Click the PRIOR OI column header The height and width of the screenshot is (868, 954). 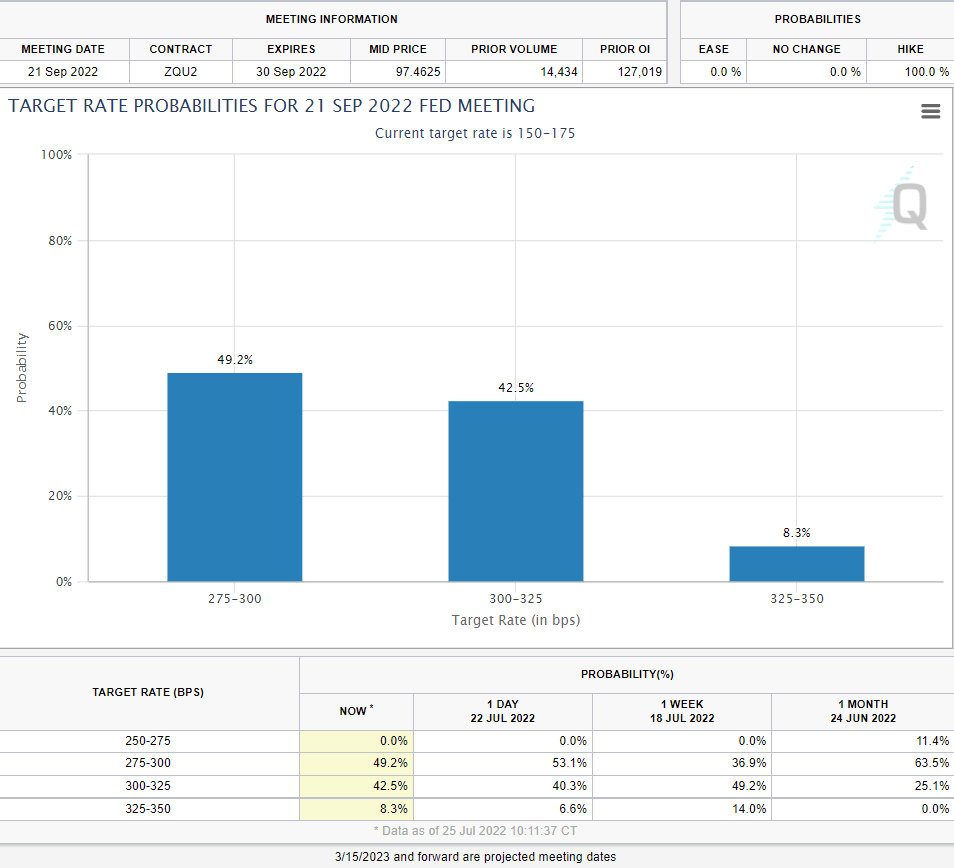tap(625, 49)
